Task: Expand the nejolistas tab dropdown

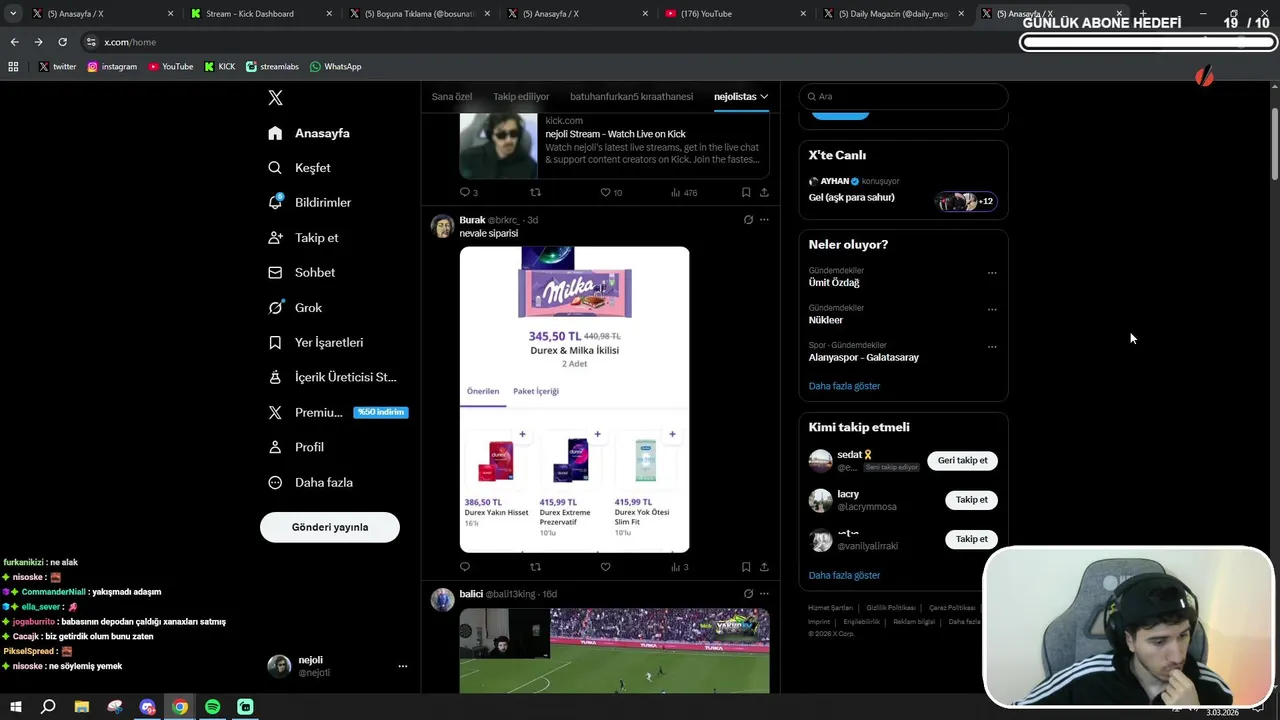Action: point(764,96)
